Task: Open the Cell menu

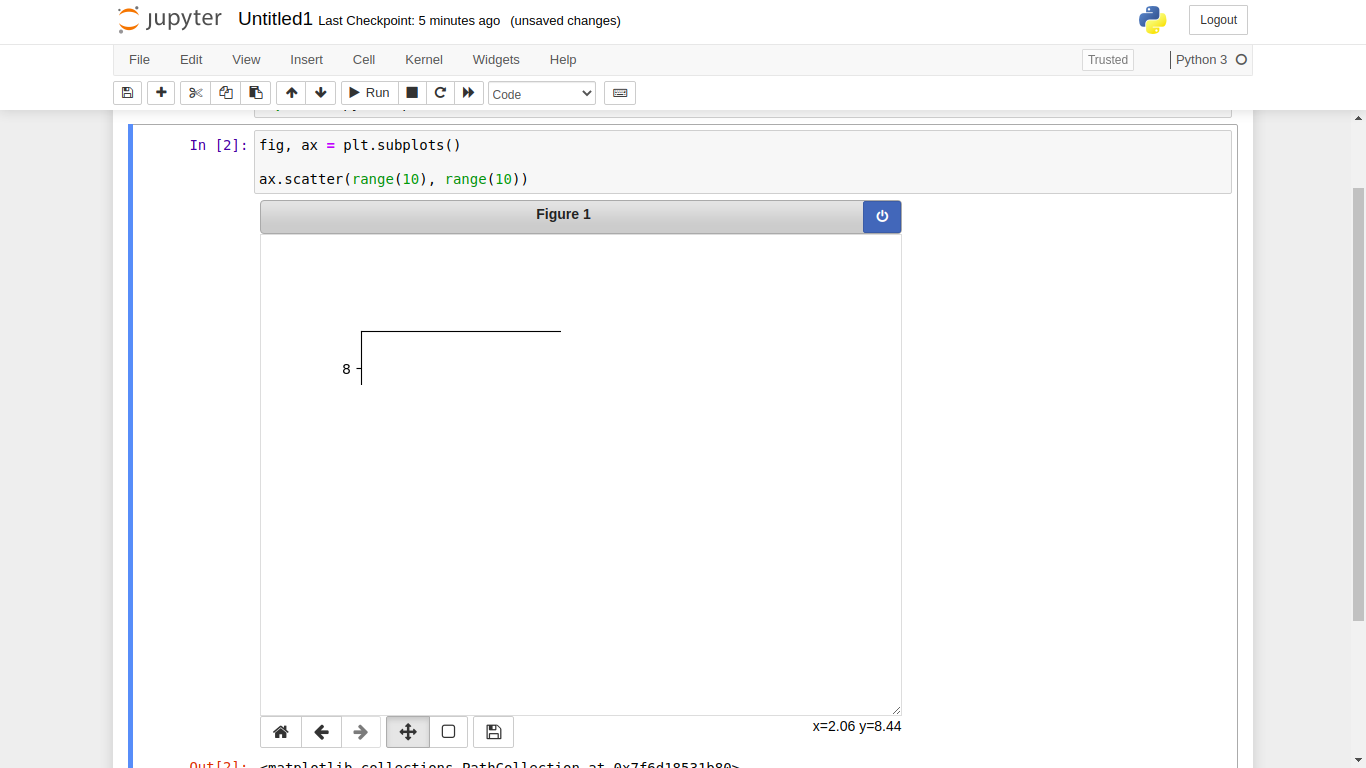Action: pos(364,60)
